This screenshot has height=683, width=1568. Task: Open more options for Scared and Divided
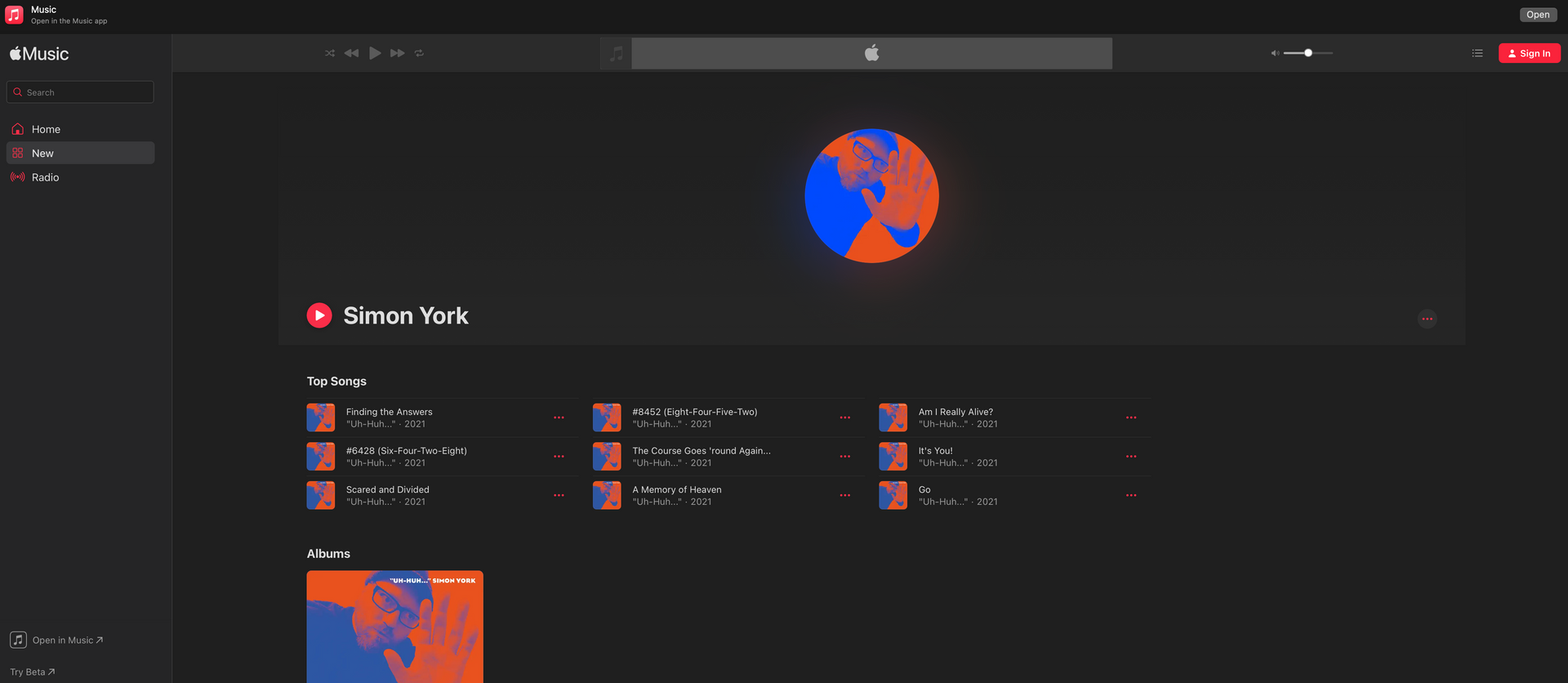[559, 495]
